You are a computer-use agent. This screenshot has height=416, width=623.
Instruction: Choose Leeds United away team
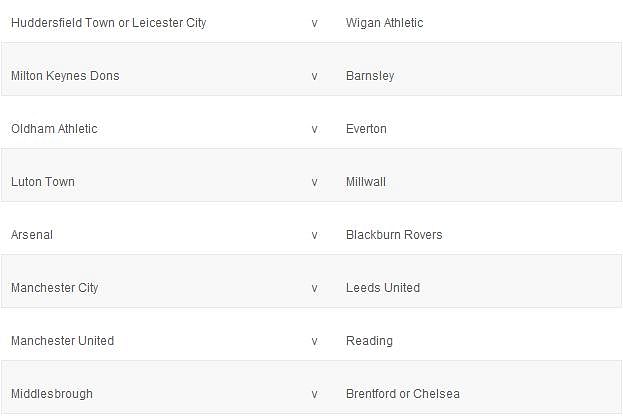coord(383,287)
